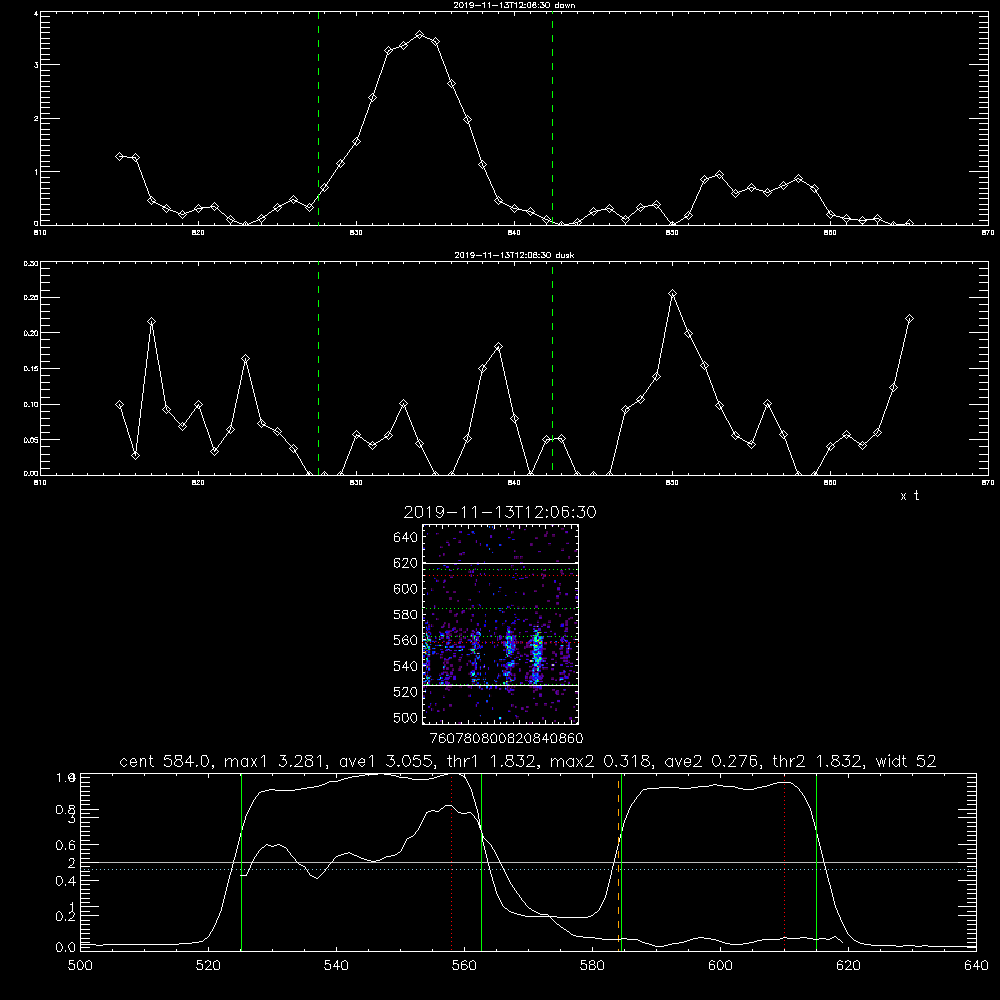This screenshot has width=1000, height=1000.
Task: Click x-axis label 520 of bottom profile plot
Action: click(x=208, y=966)
